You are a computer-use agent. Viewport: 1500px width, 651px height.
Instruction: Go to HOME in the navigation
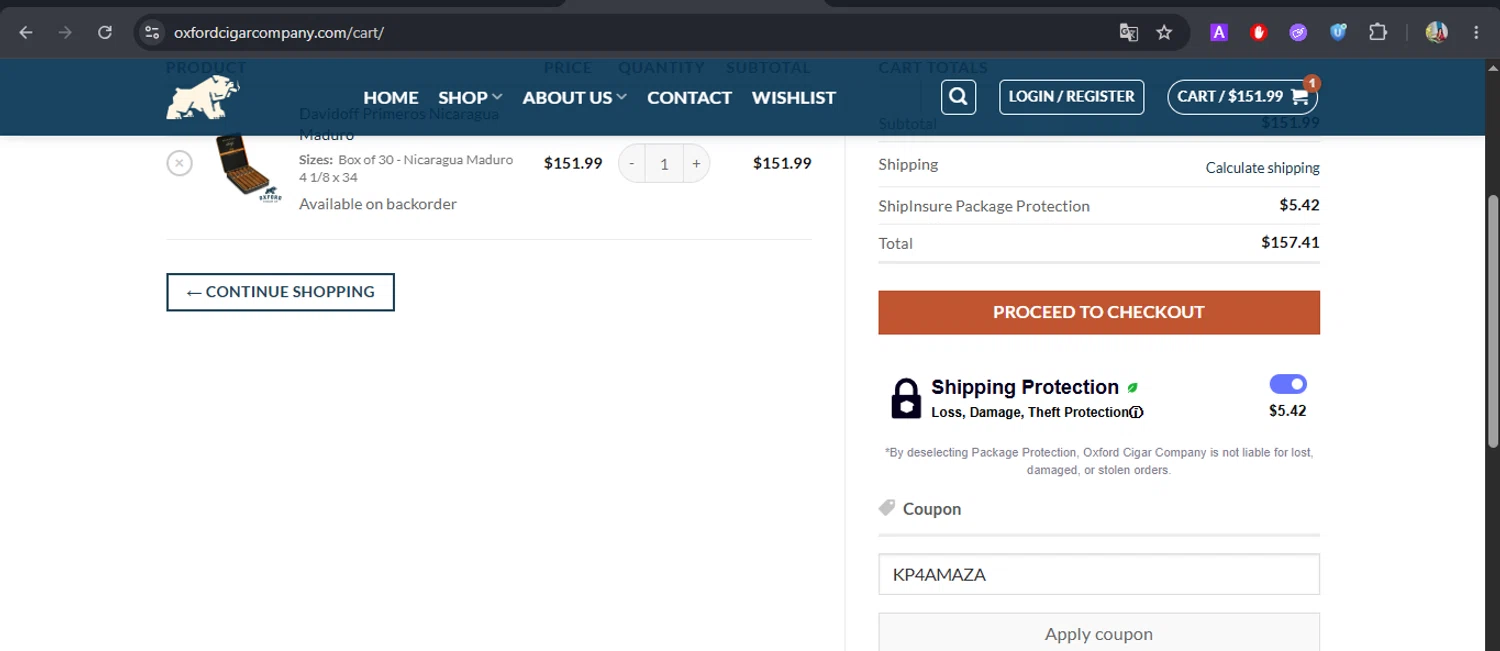(x=391, y=97)
